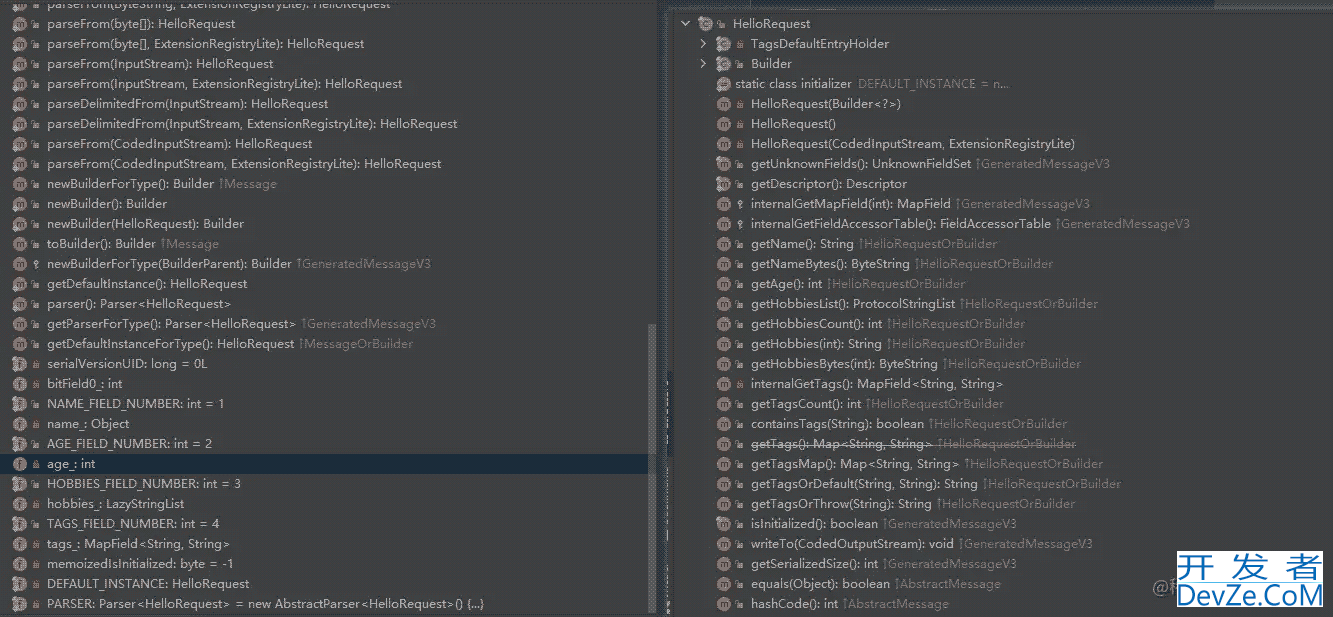Select parseFrom(CodedInputStream): HelloRequest
The width and height of the screenshot is (1333, 617).
point(180,143)
